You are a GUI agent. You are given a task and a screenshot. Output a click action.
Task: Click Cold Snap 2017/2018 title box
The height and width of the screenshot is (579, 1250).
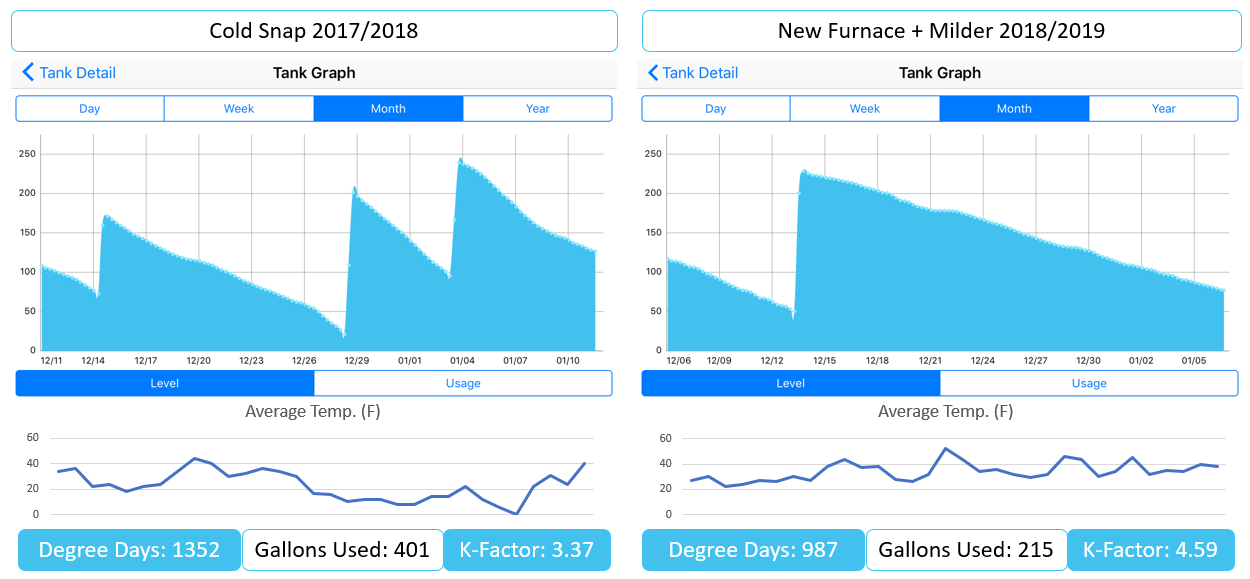[314, 31]
